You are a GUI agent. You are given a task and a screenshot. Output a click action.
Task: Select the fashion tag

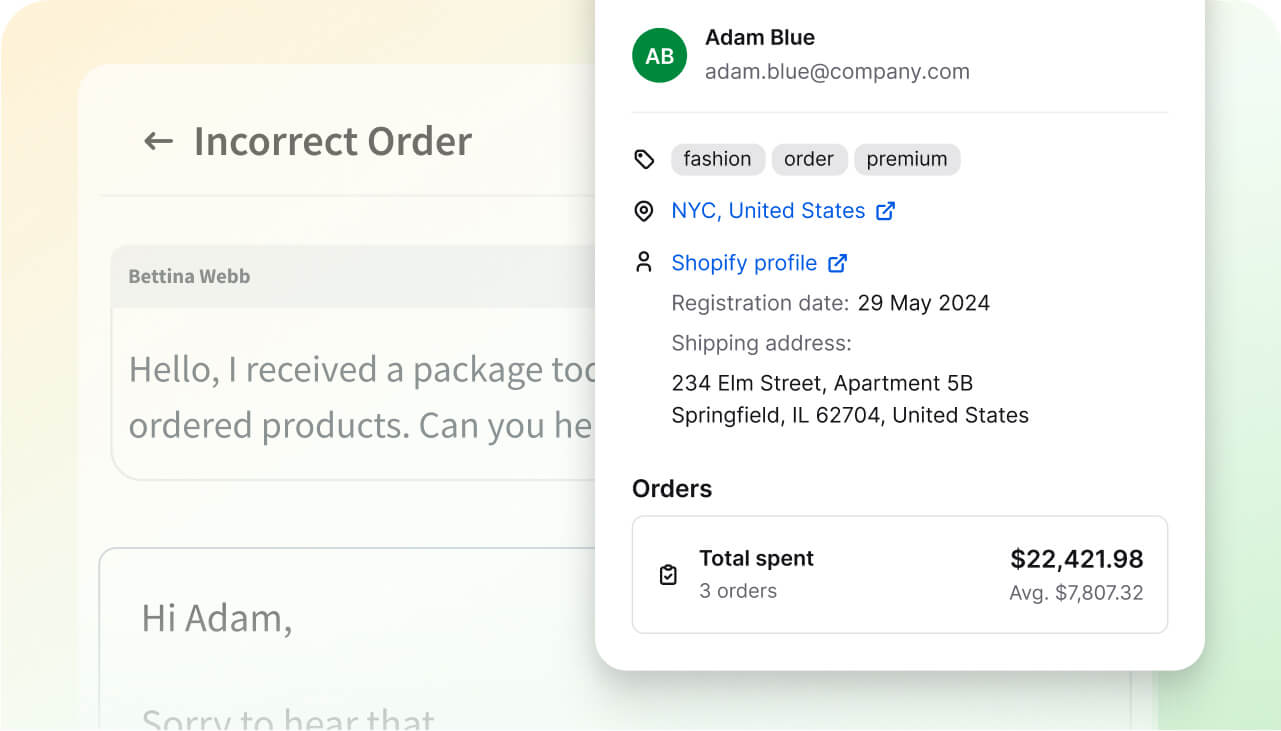[x=717, y=158]
